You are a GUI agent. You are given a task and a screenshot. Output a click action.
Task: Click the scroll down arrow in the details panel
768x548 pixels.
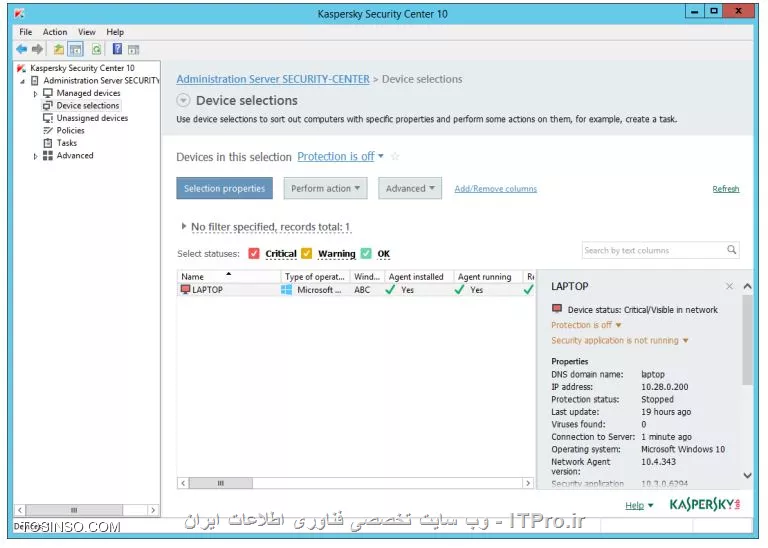click(747, 475)
